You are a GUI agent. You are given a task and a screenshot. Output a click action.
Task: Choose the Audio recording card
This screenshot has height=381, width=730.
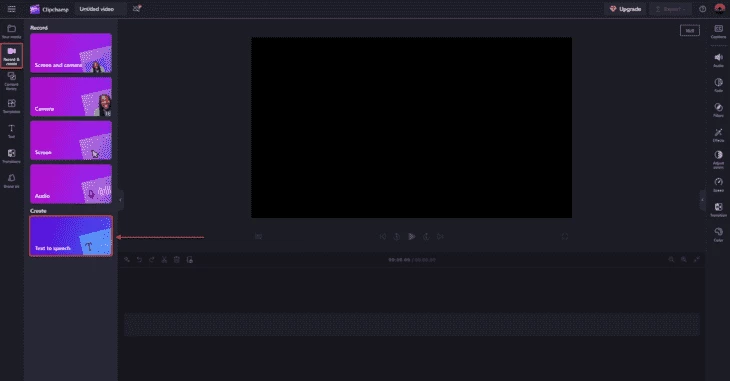tap(71, 184)
